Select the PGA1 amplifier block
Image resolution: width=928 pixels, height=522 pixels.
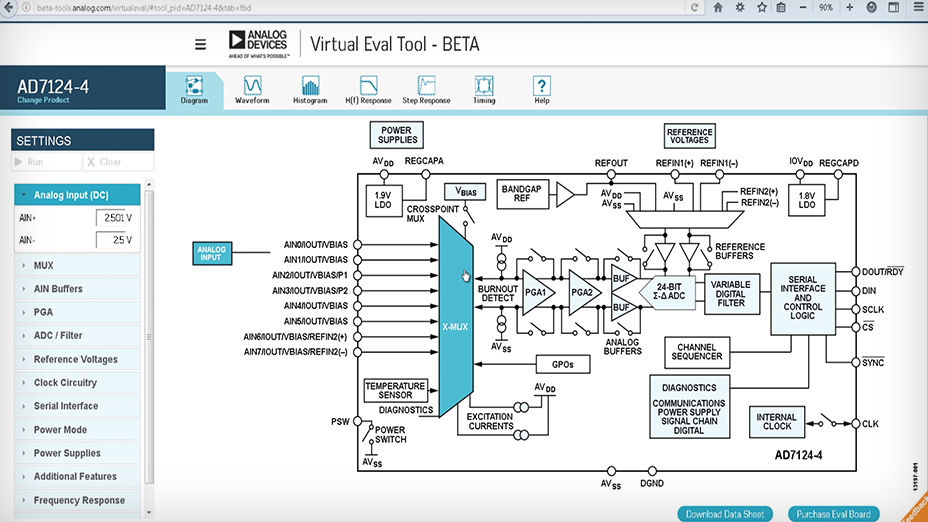pyautogui.click(x=536, y=292)
